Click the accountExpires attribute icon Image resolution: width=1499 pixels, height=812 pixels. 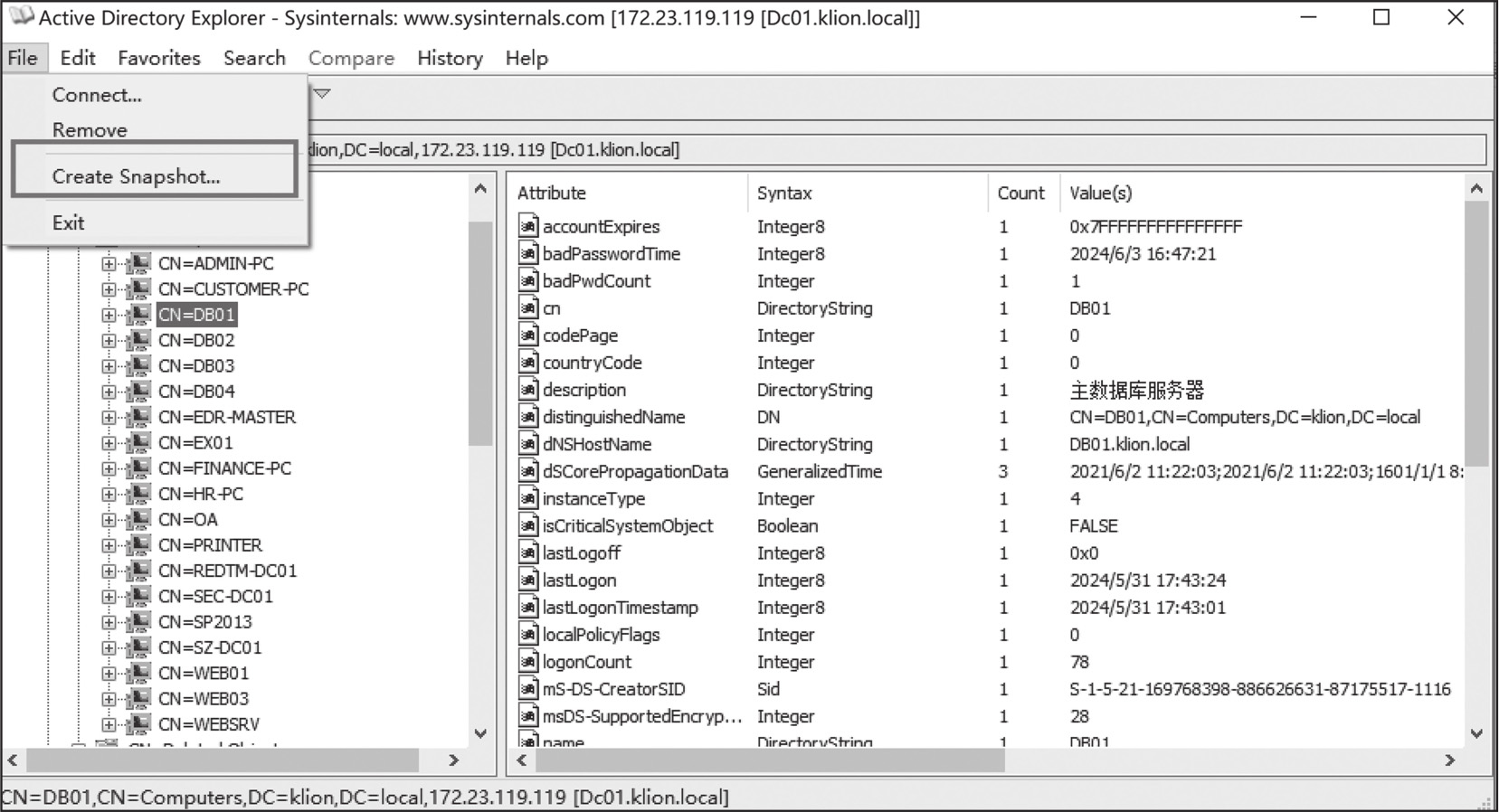pos(528,226)
